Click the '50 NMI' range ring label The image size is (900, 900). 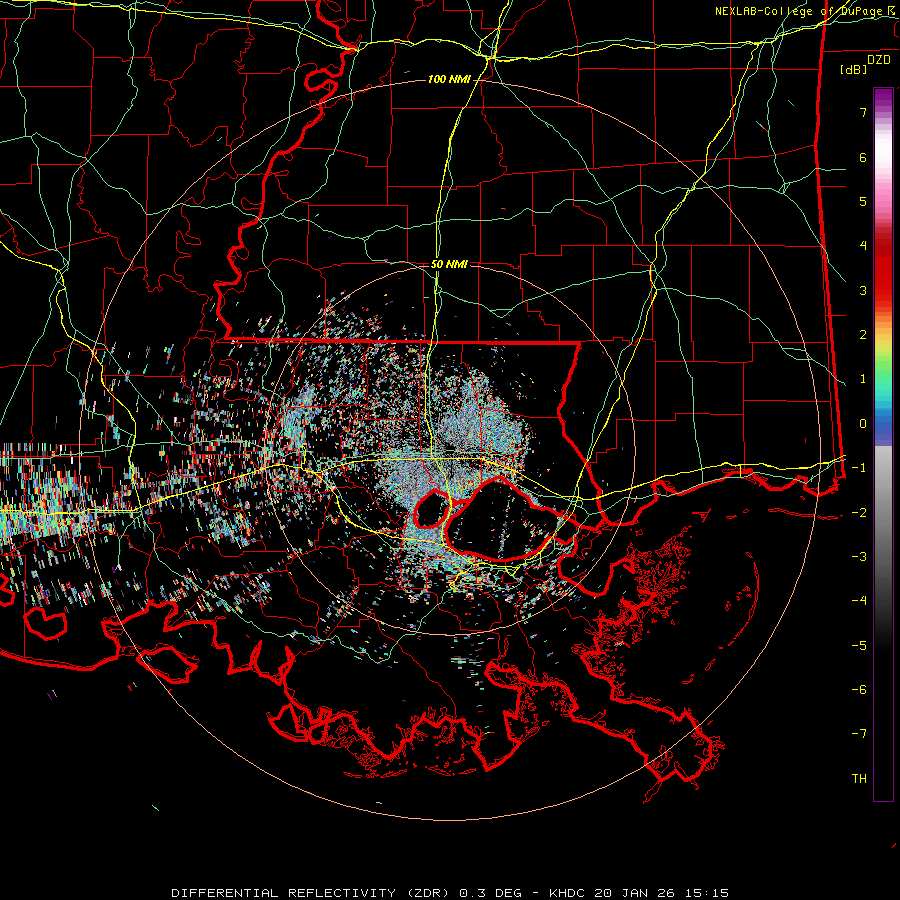(449, 264)
